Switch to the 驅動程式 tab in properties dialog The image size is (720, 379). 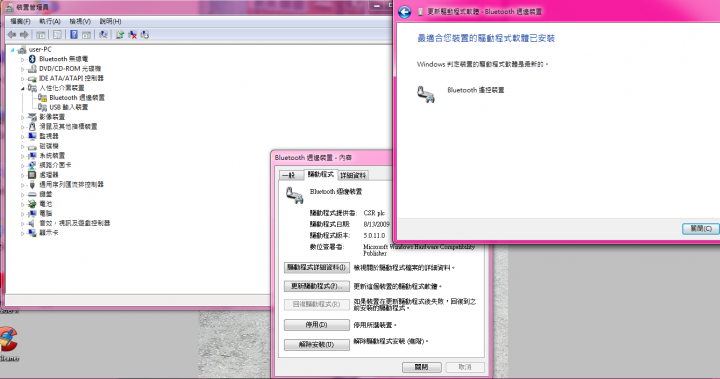(321, 174)
